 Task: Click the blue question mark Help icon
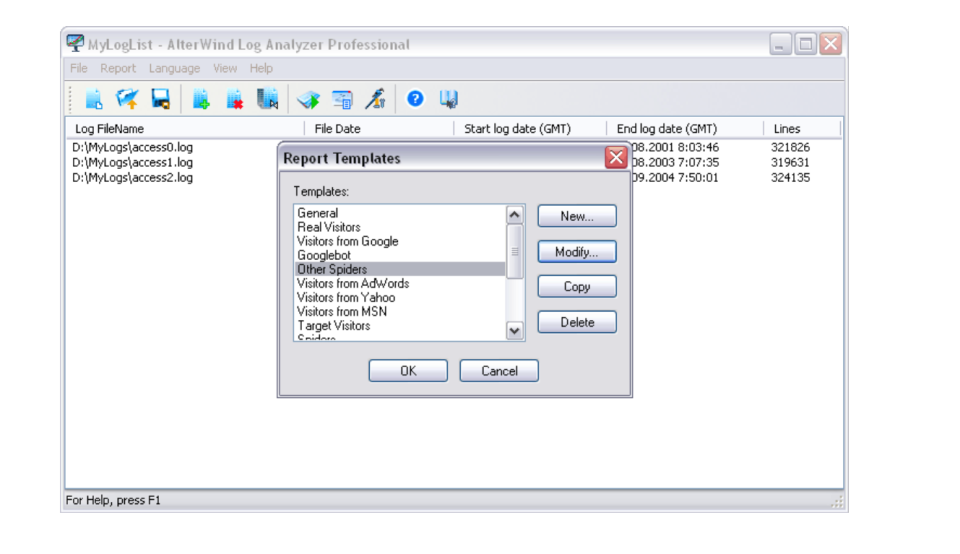(415, 98)
